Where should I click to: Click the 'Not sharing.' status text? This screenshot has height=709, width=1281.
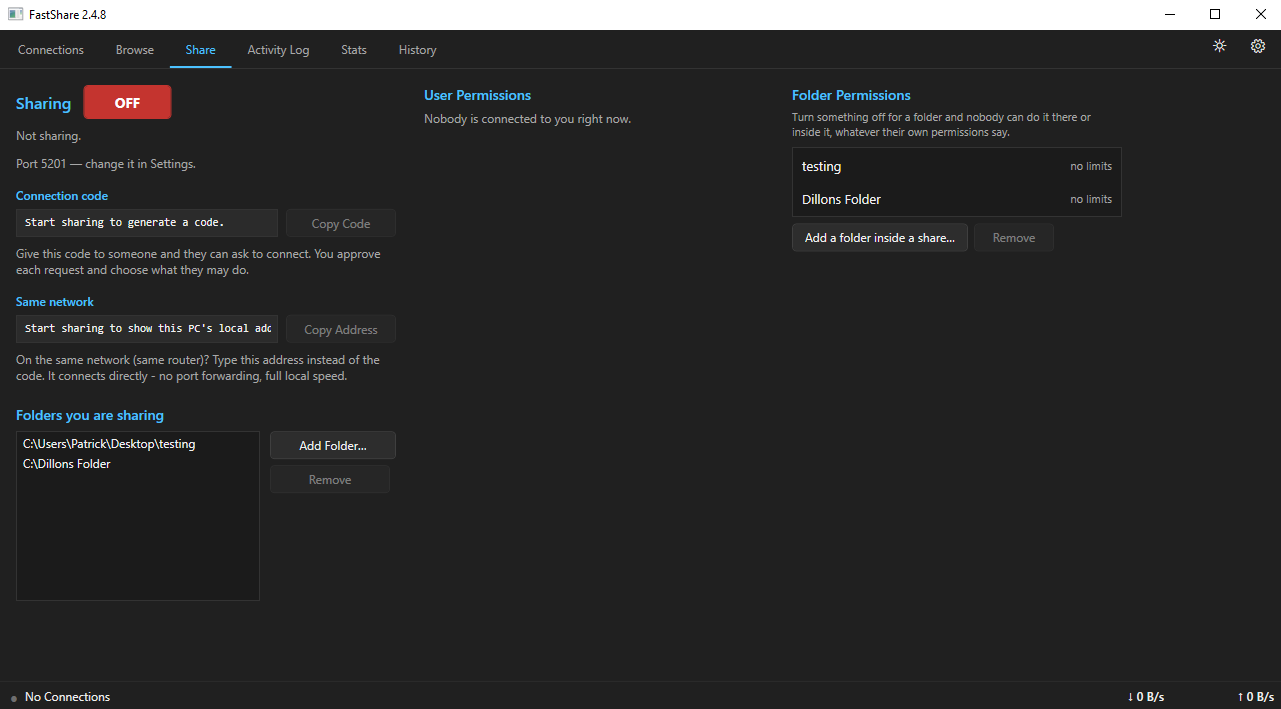tap(49, 136)
